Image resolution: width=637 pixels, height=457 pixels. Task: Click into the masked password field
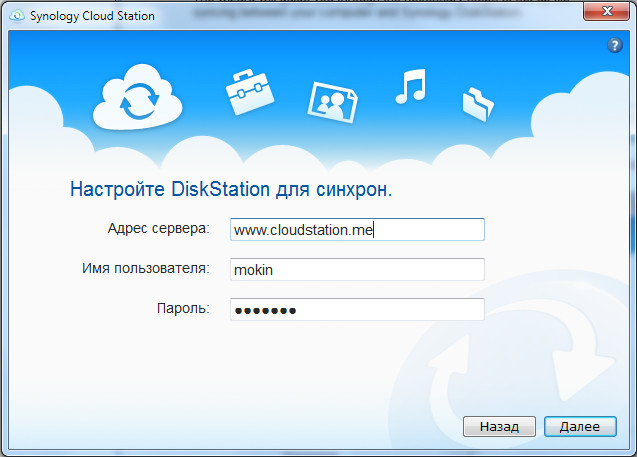tap(356, 310)
